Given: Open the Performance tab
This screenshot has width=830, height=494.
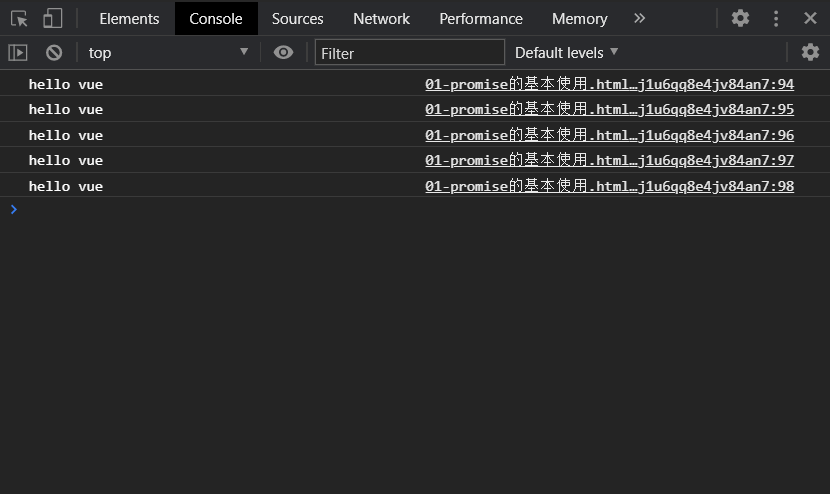Looking at the screenshot, I should 481,19.
